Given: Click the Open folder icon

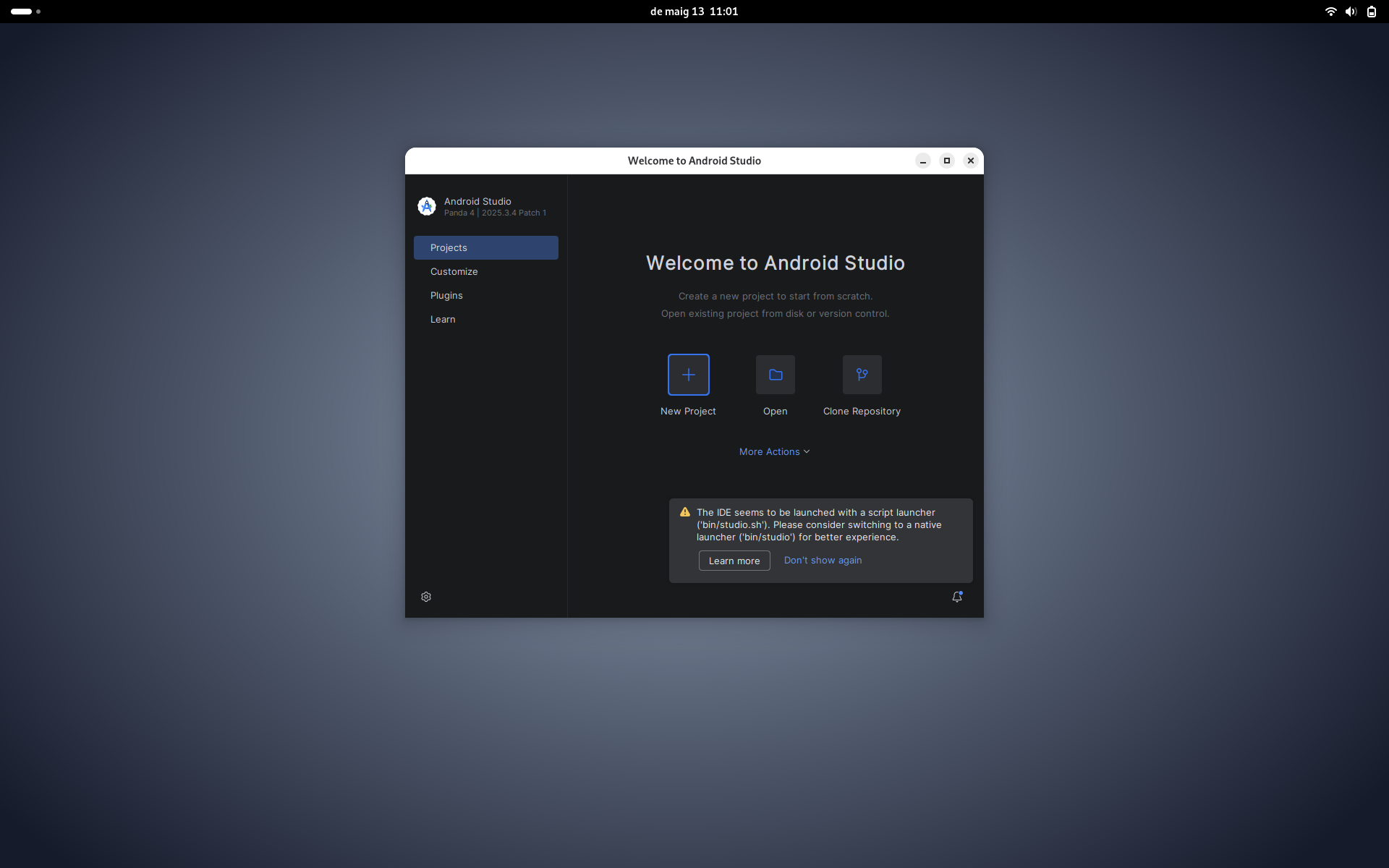Looking at the screenshot, I should click(x=775, y=375).
